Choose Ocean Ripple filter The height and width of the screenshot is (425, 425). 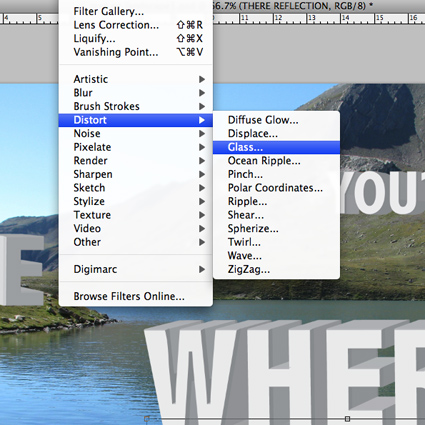(276, 161)
